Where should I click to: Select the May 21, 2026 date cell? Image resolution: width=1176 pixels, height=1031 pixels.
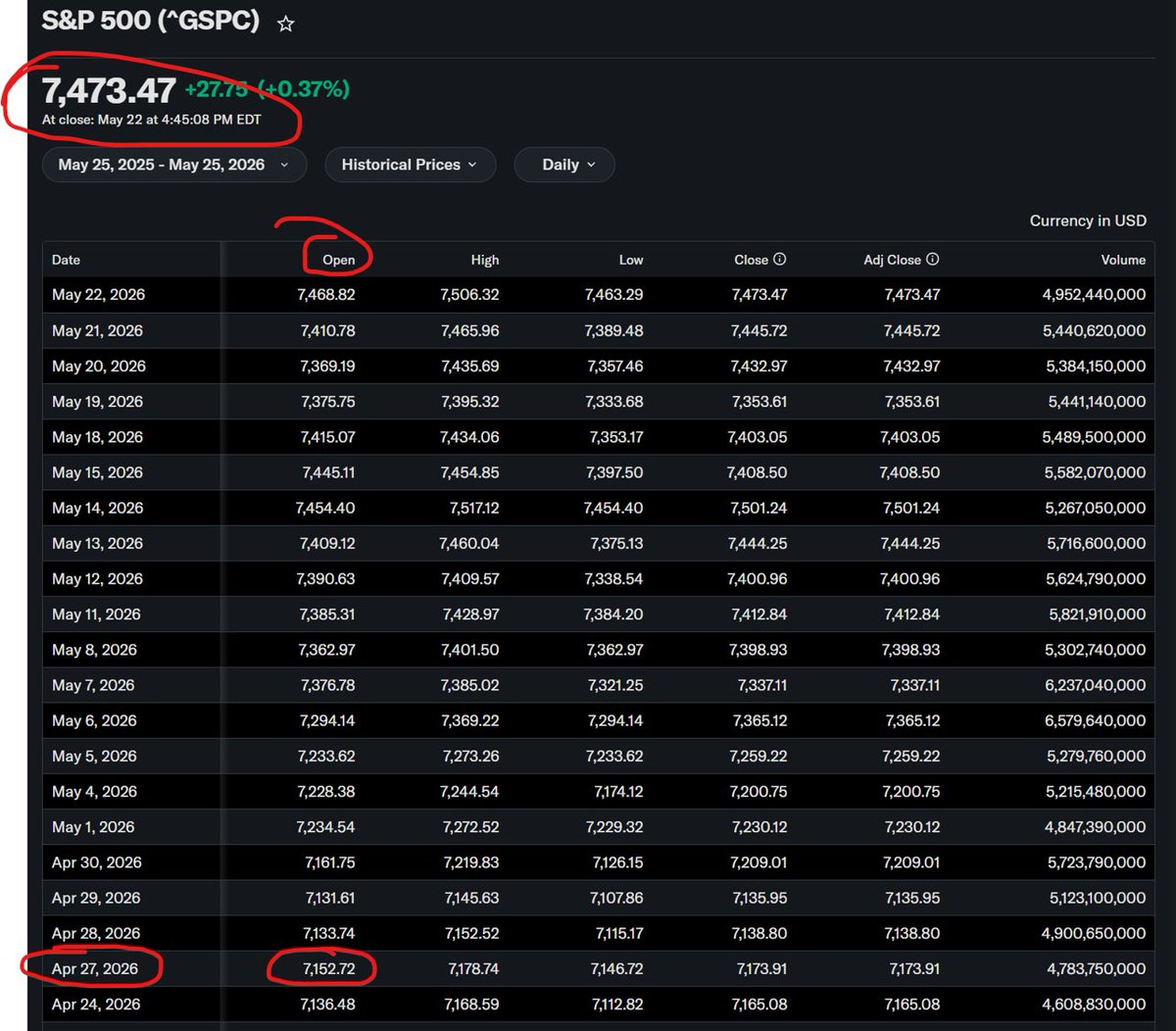(98, 331)
